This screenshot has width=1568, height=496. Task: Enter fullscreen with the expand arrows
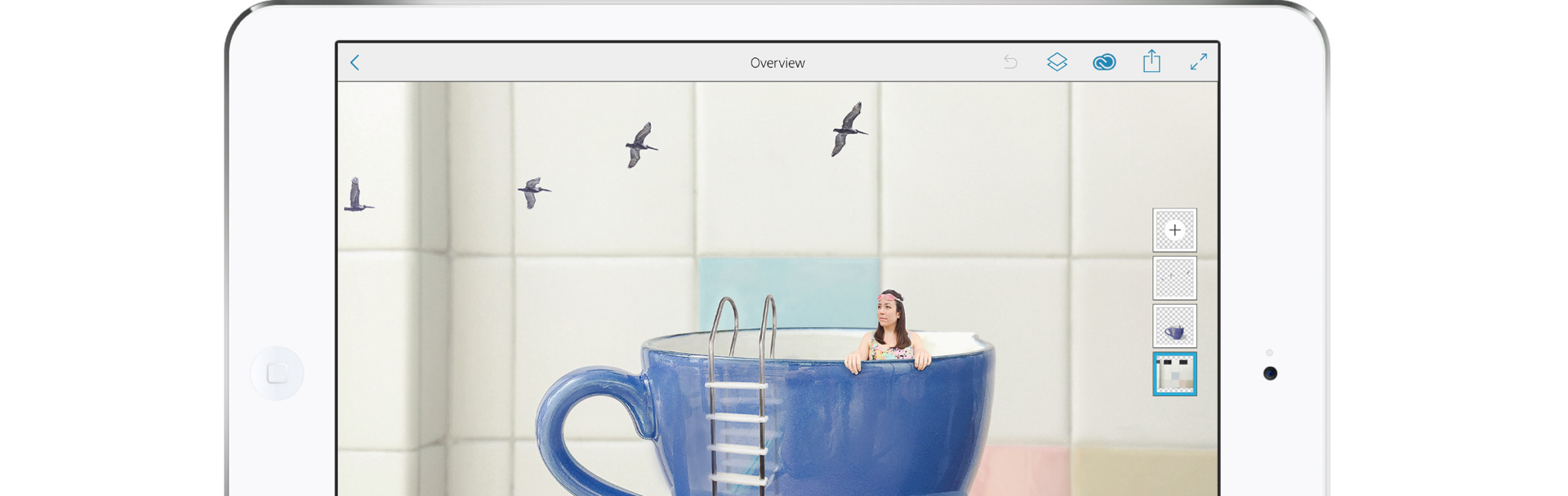[1198, 62]
